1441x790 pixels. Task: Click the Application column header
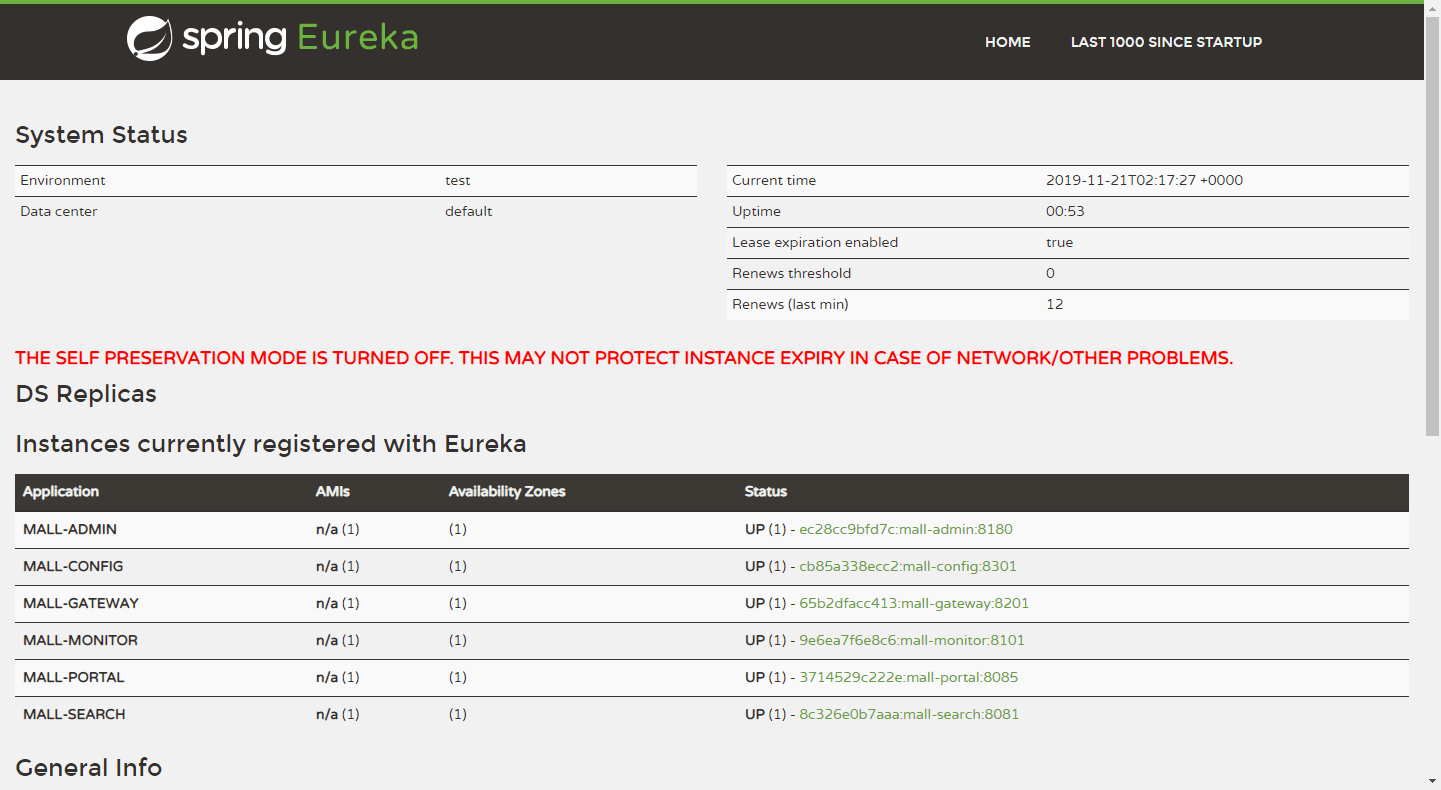(61, 492)
